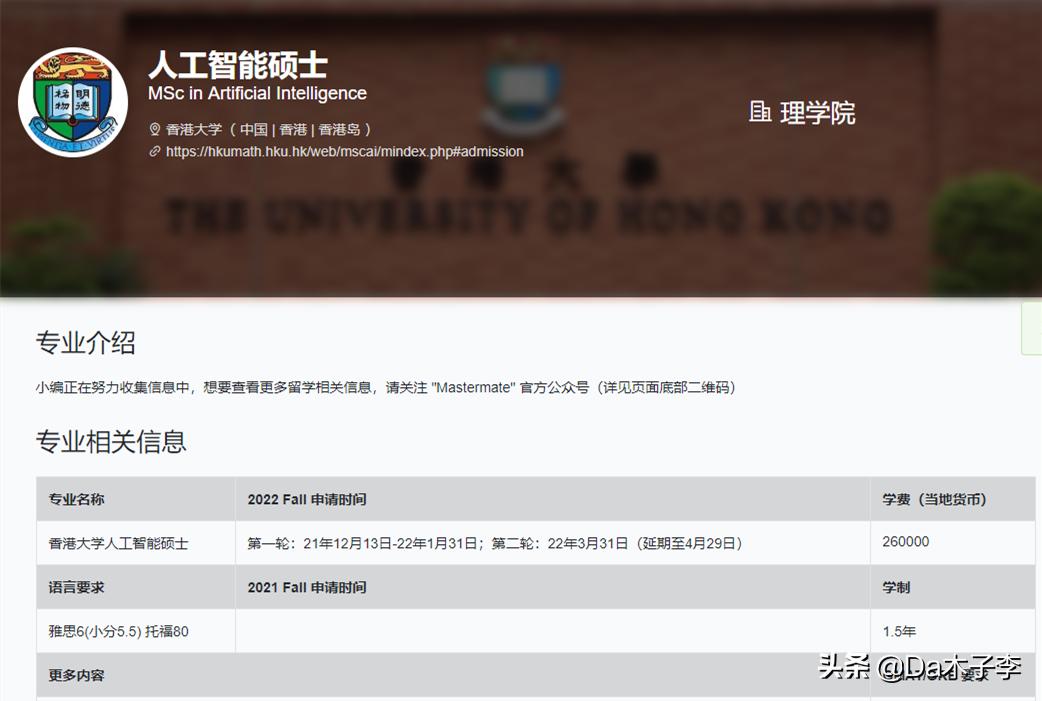The image size is (1042, 701).
Task: Click the MSc in Artificial Intelligence title
Action: [256, 94]
